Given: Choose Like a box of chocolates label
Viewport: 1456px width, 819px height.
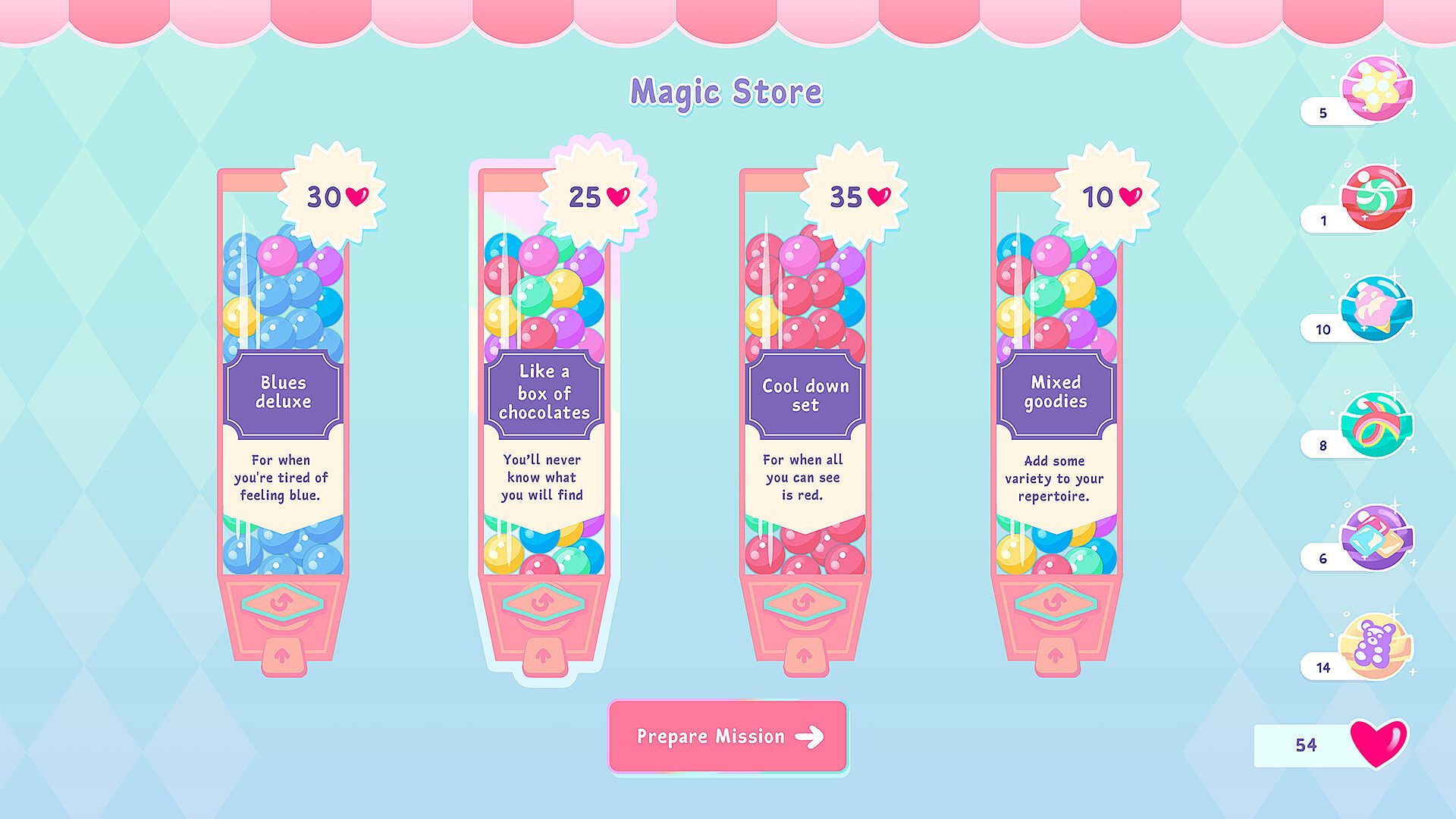Looking at the screenshot, I should coord(544,393).
